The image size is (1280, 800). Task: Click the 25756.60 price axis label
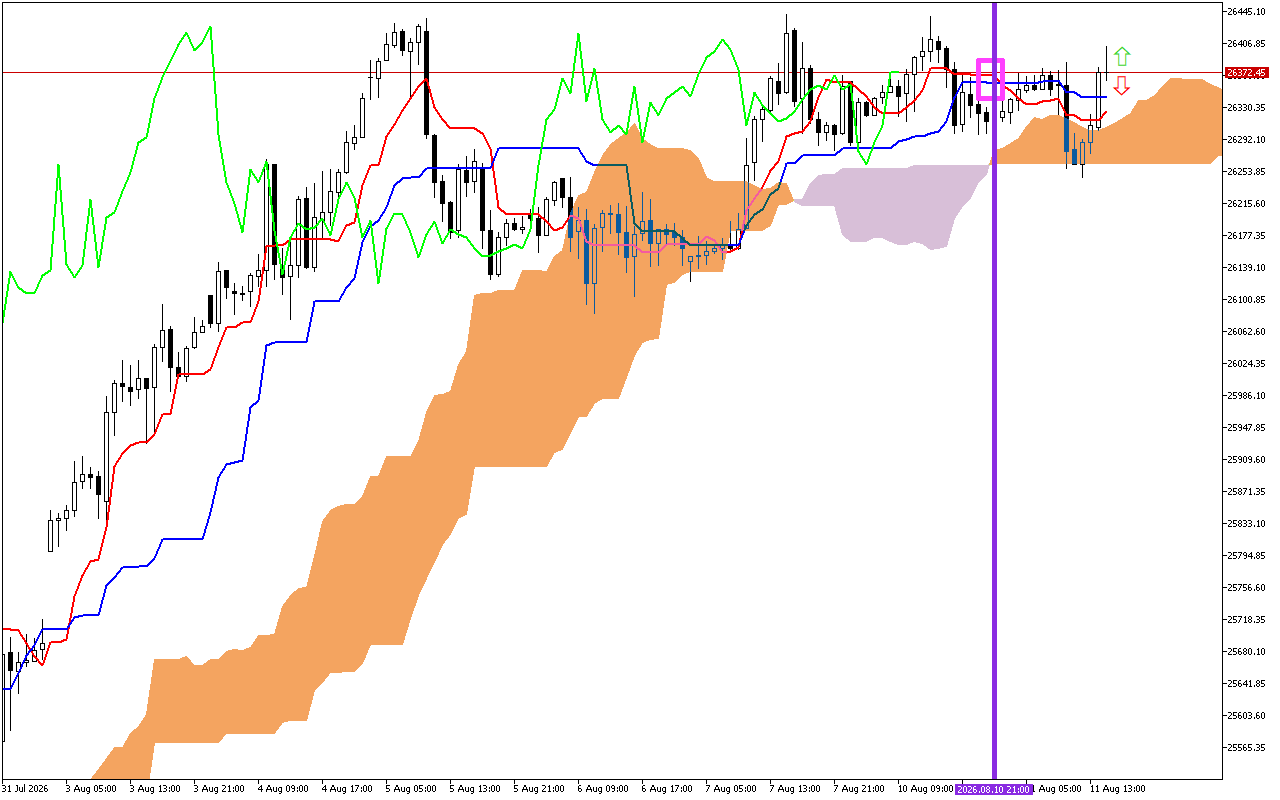click(1247, 588)
